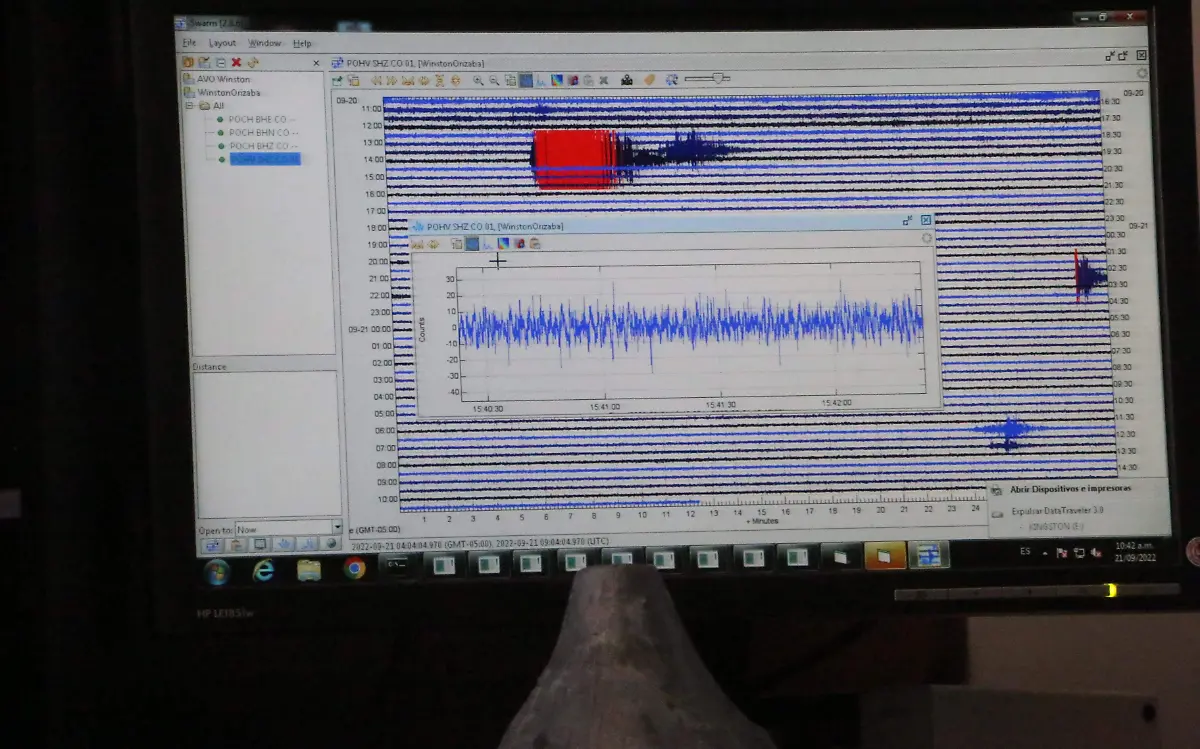
Task: Click the capture screenshot camera icon
Action: tap(627, 80)
